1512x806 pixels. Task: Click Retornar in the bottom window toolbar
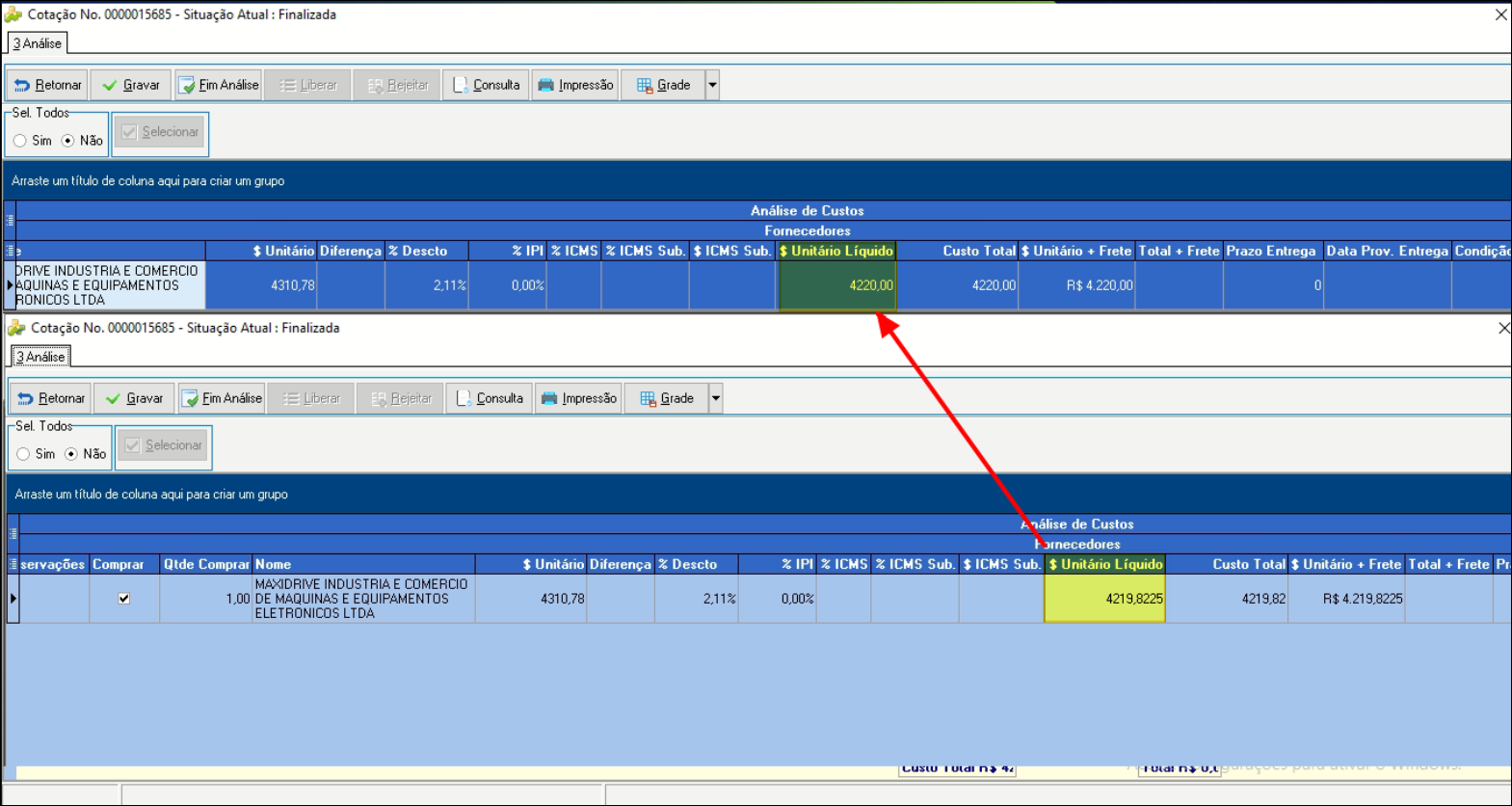(x=51, y=398)
